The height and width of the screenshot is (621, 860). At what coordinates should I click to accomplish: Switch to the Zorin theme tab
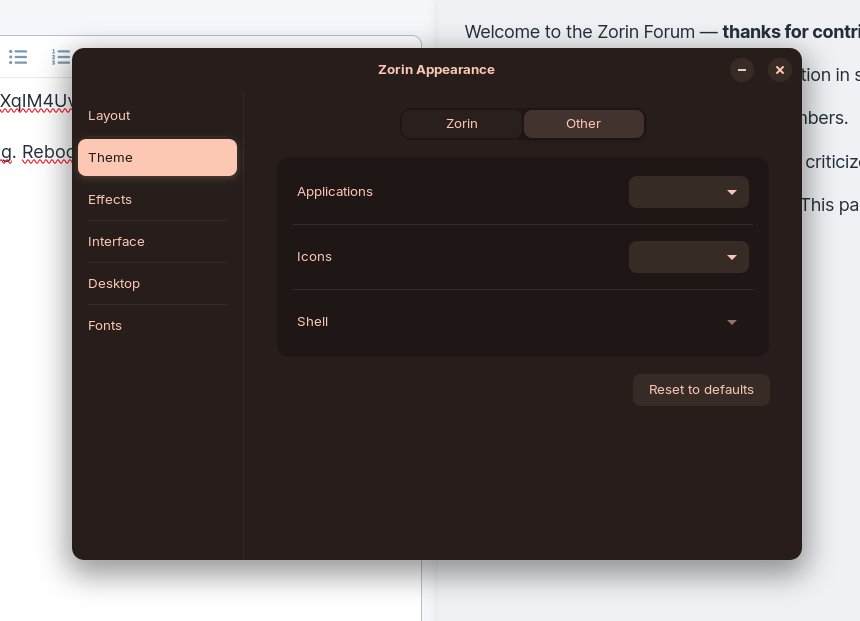pos(462,124)
